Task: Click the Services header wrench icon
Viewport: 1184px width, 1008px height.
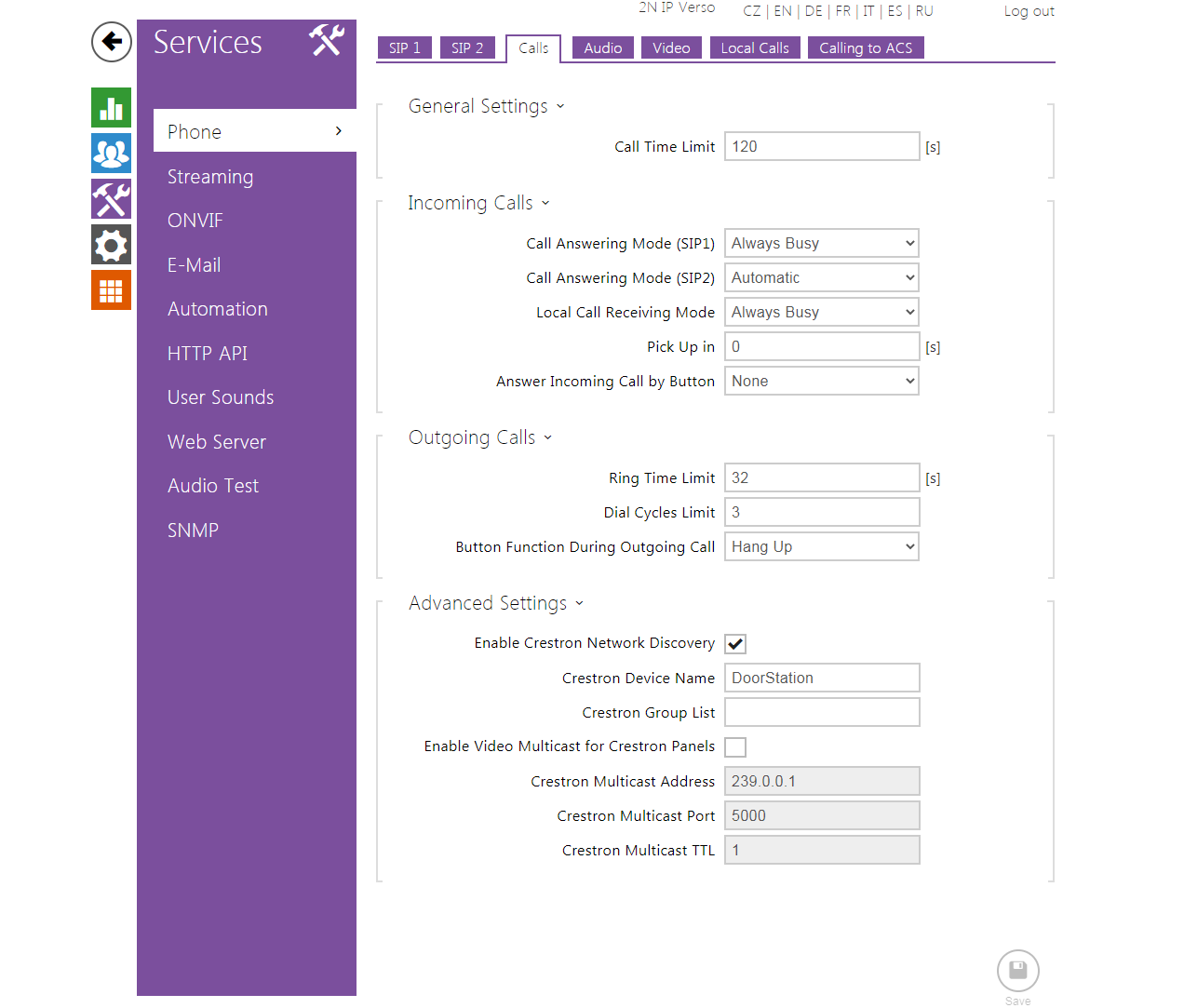Action: 327,41
